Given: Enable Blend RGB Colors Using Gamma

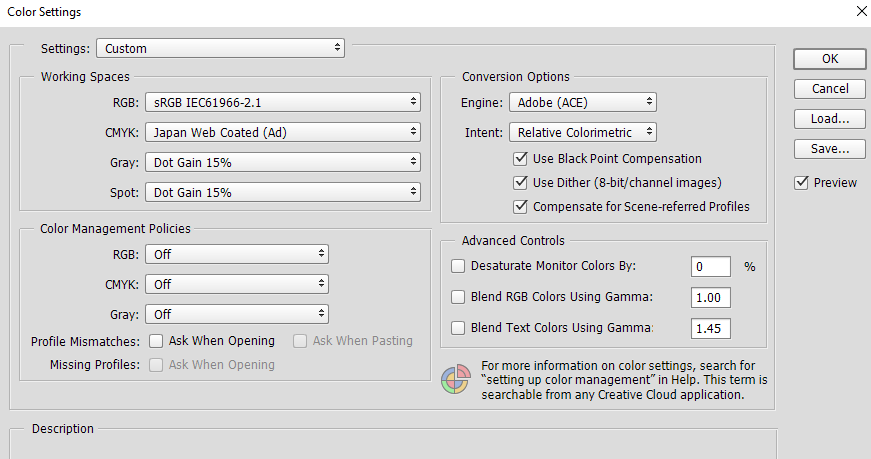Looking at the screenshot, I should click(x=458, y=297).
